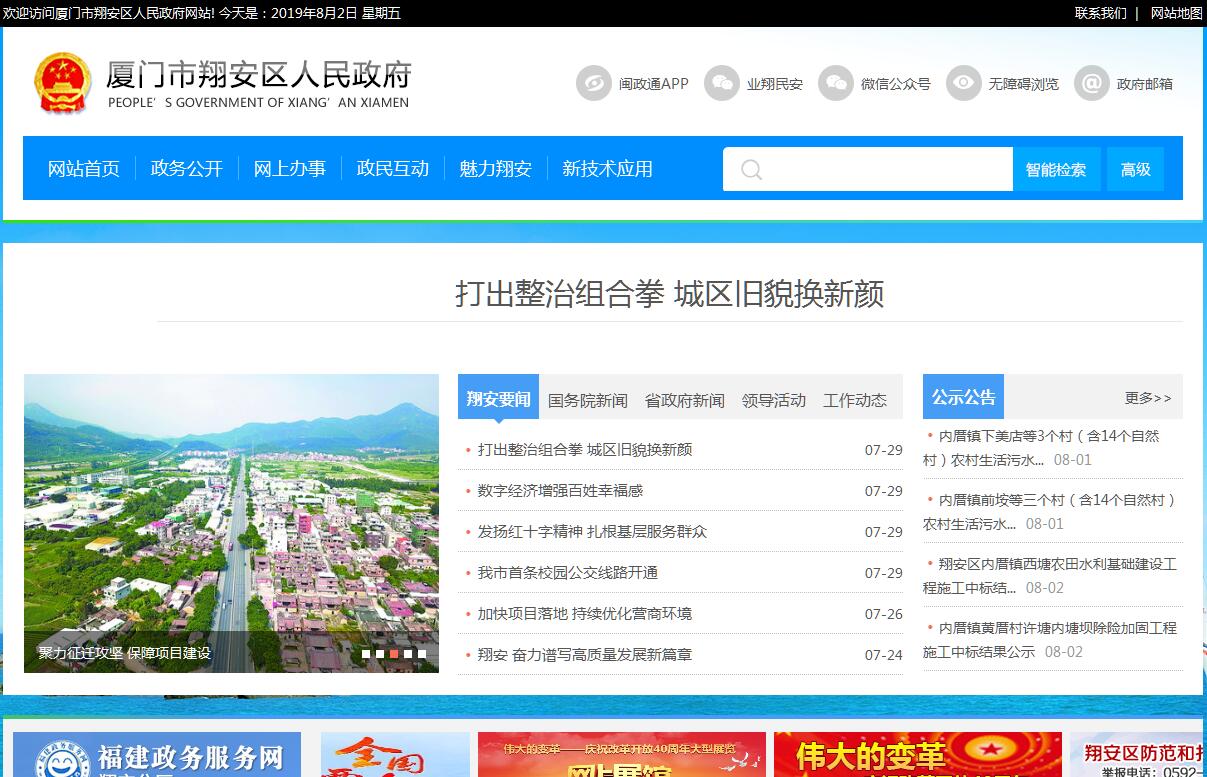Select the third carousel dot indicator

click(x=394, y=654)
